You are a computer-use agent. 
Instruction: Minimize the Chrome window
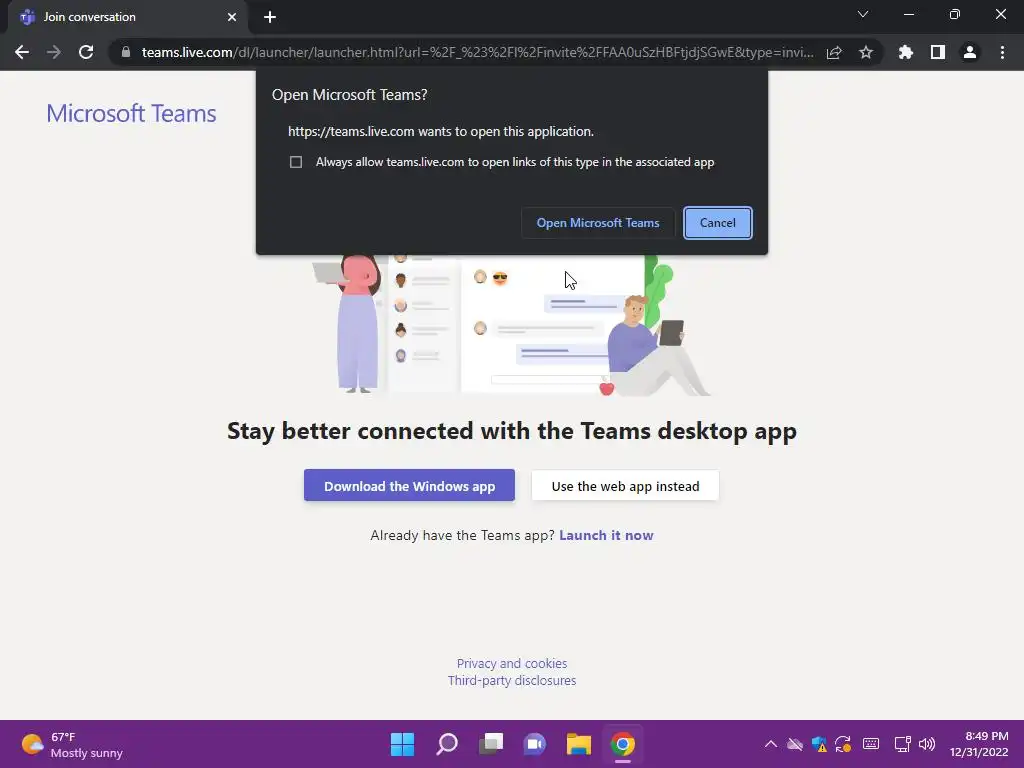[908, 14]
